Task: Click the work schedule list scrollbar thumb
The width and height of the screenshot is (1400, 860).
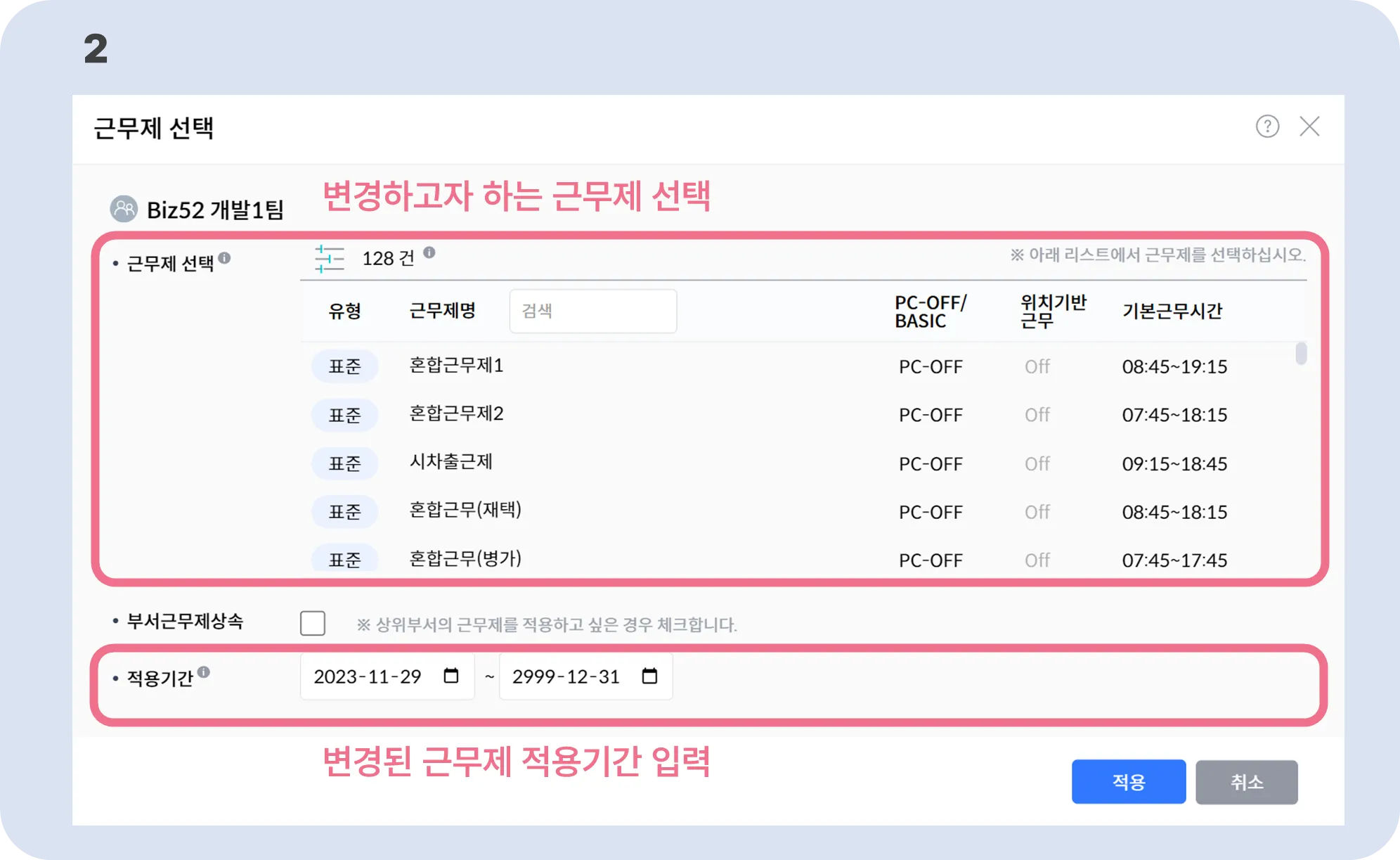Action: click(x=1301, y=354)
